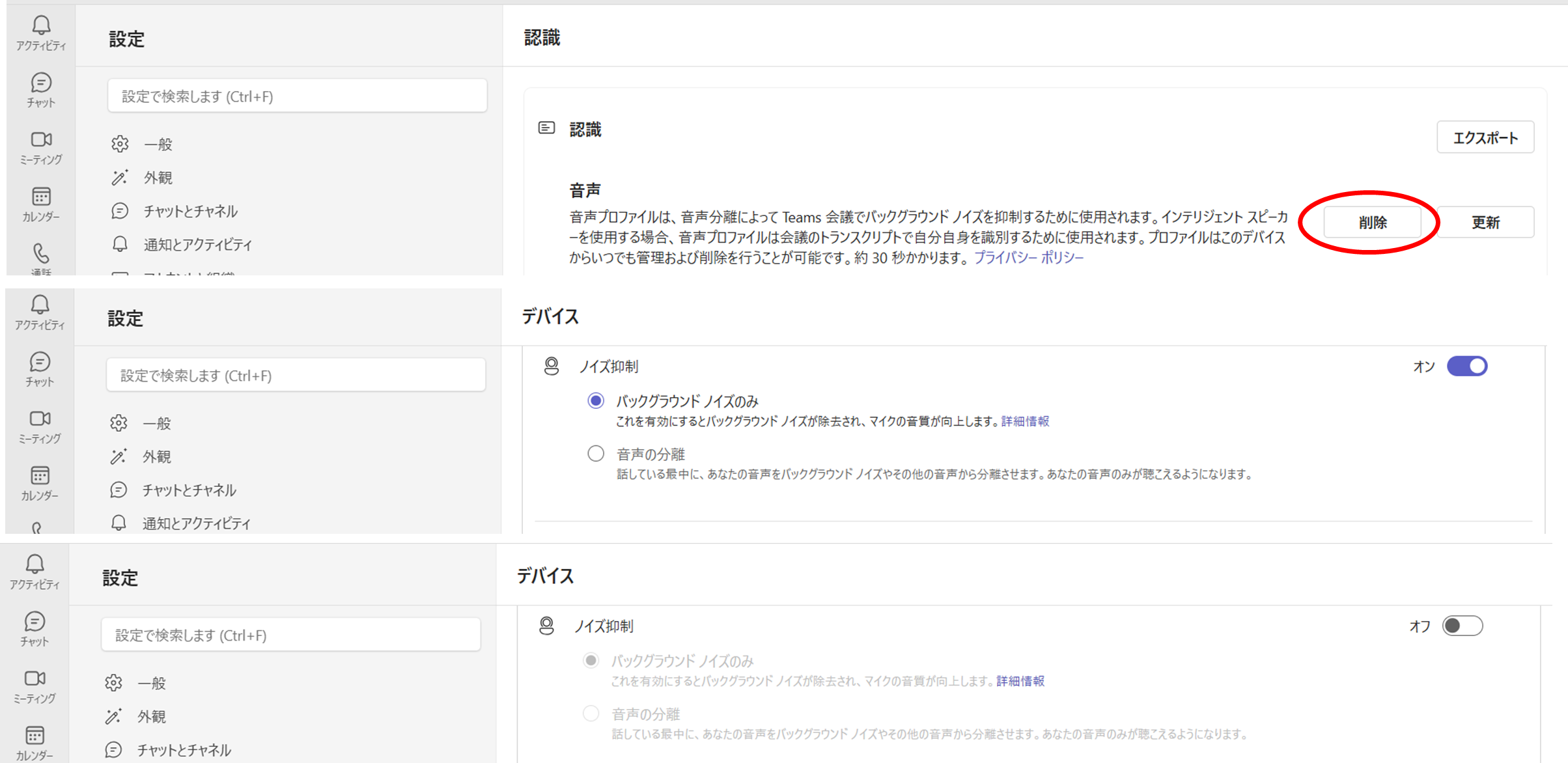1568x763 pixels.
Task: Click the caption icon beside the 認識 section title
Action: point(546,128)
